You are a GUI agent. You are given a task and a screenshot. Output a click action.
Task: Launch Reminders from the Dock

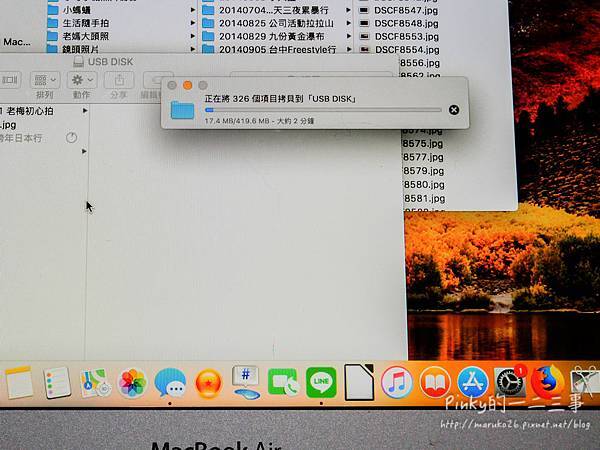pos(57,383)
